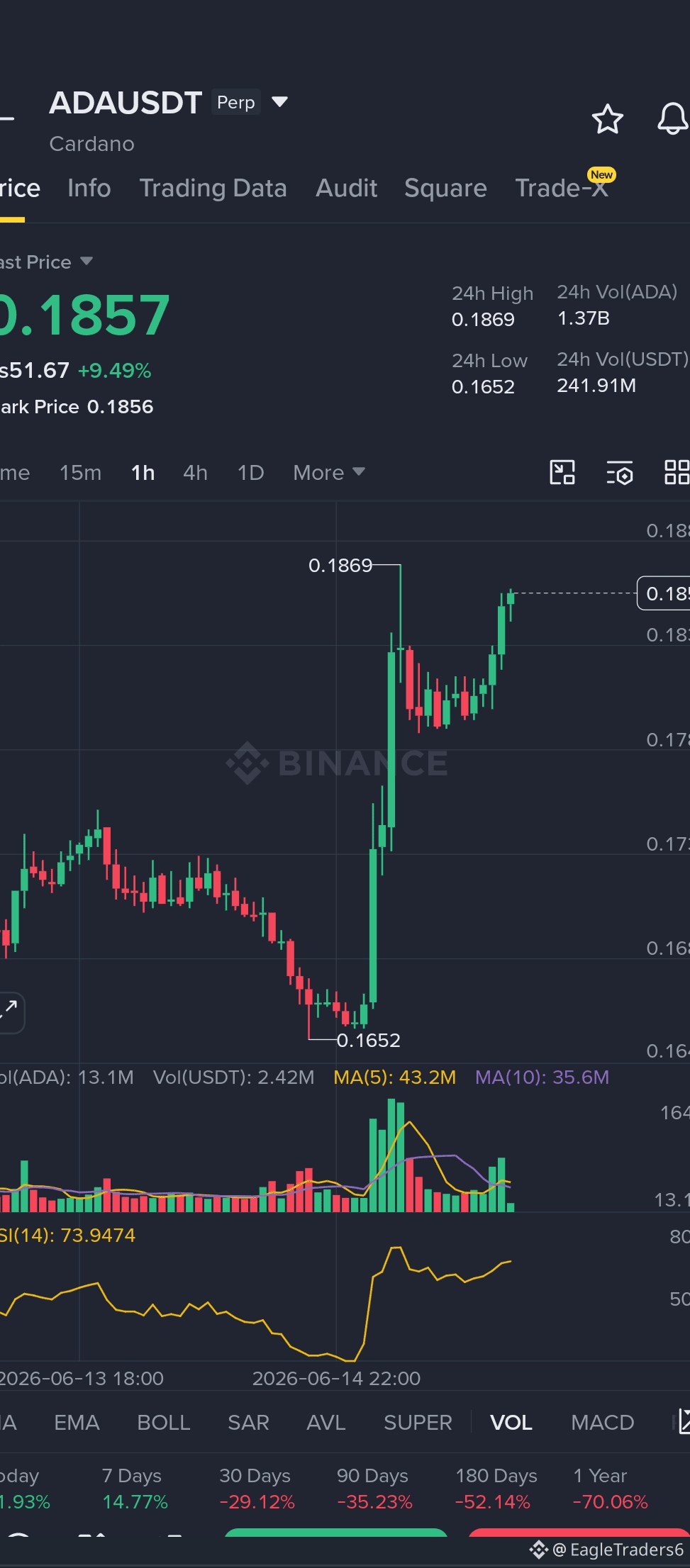
Task: Tap the 30 Days -29.12% performance
Action: click(x=257, y=1488)
